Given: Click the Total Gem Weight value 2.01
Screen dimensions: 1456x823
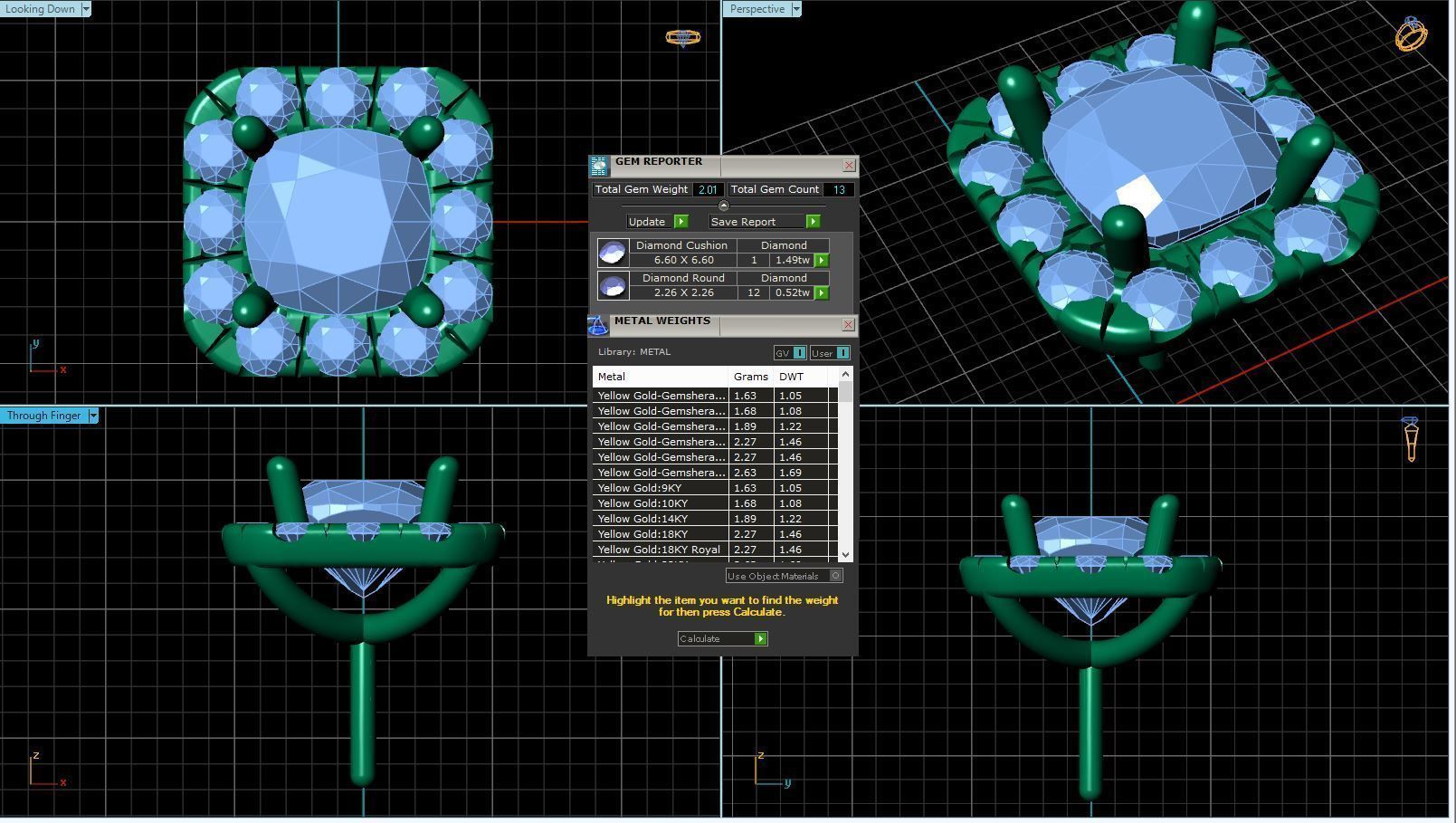Looking at the screenshot, I should [x=708, y=189].
